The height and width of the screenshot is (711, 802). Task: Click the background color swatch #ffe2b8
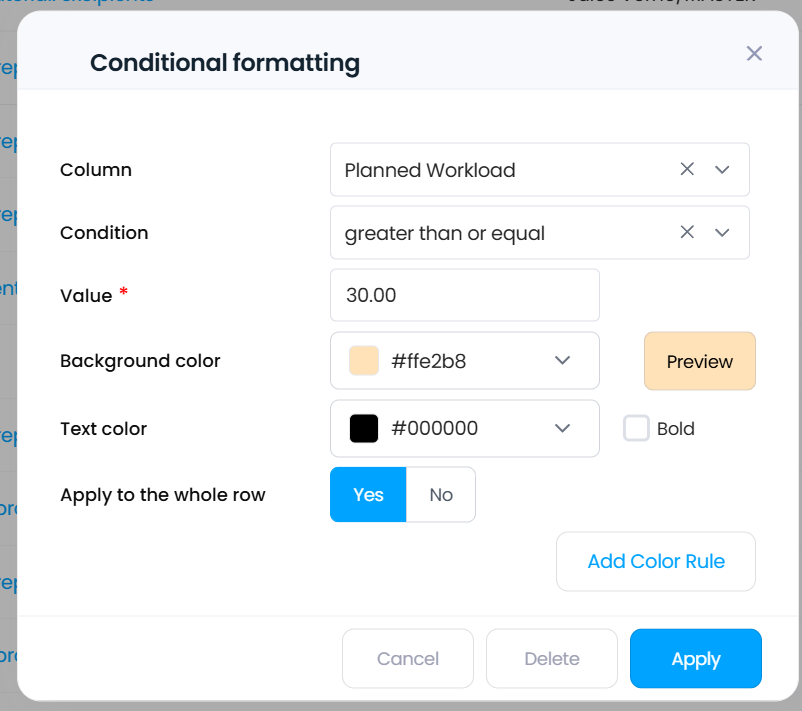coord(364,361)
